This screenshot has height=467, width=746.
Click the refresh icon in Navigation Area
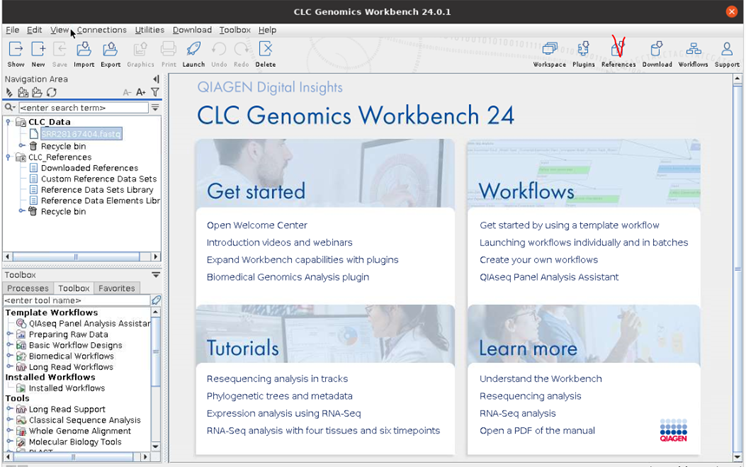click(x=51, y=92)
